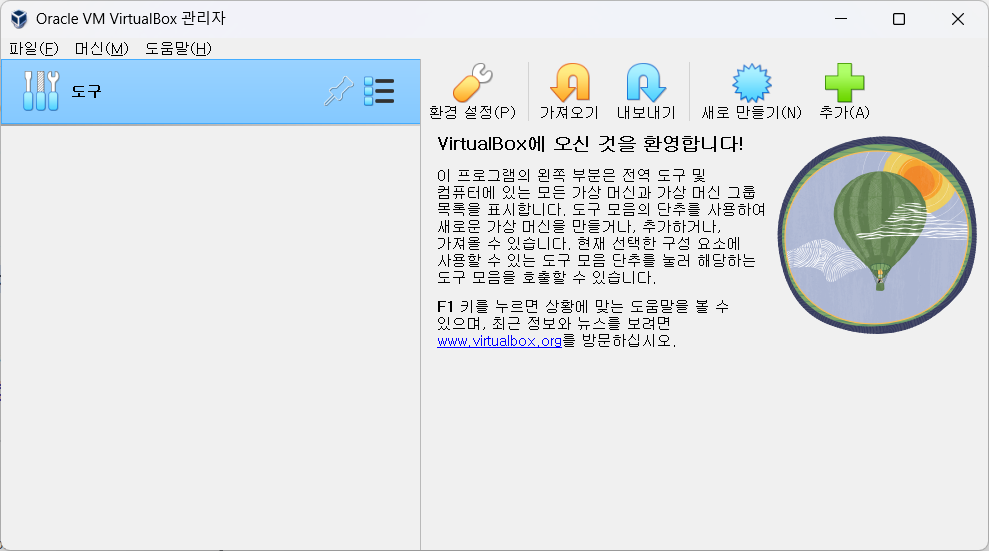This screenshot has height=551, width=989.
Task: Open the 파일(F) menu
Action: pos(33,49)
